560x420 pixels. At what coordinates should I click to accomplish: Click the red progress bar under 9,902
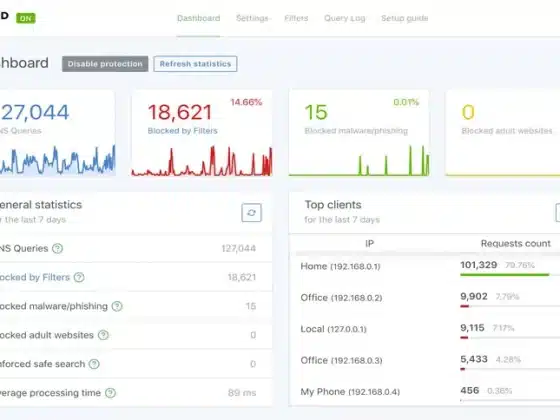pos(464,306)
